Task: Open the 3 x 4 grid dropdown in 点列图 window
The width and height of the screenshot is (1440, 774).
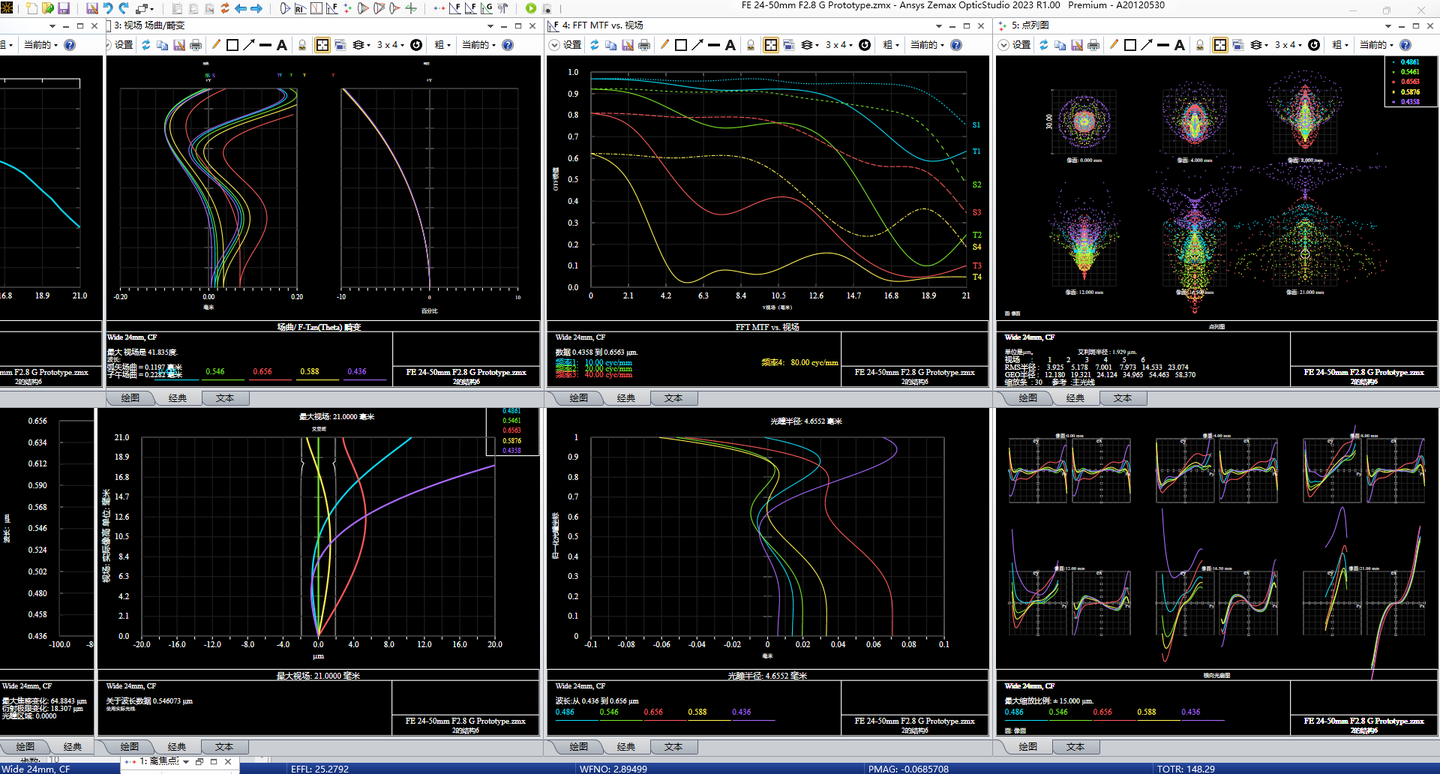Action: tap(1288, 45)
